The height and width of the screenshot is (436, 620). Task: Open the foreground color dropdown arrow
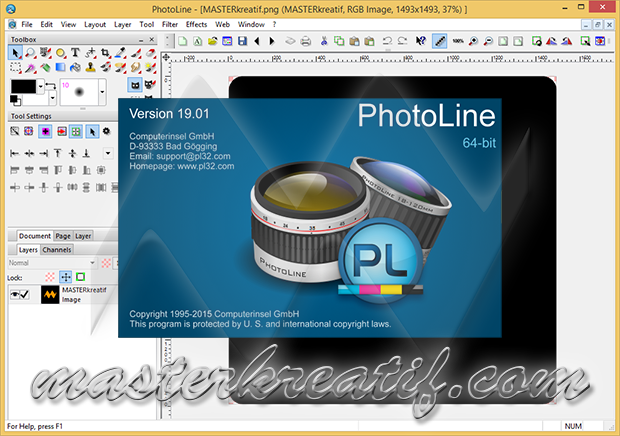(x=40, y=87)
